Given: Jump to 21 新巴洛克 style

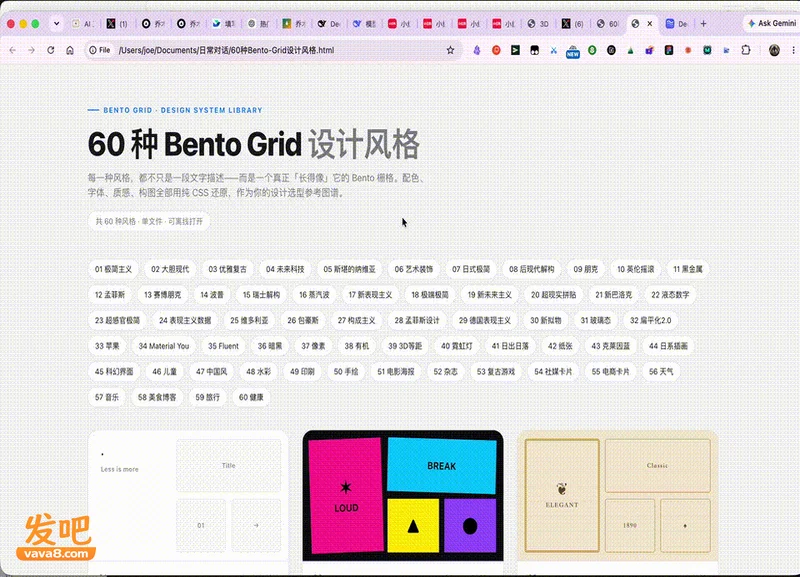Looking at the screenshot, I should click(x=614, y=294).
